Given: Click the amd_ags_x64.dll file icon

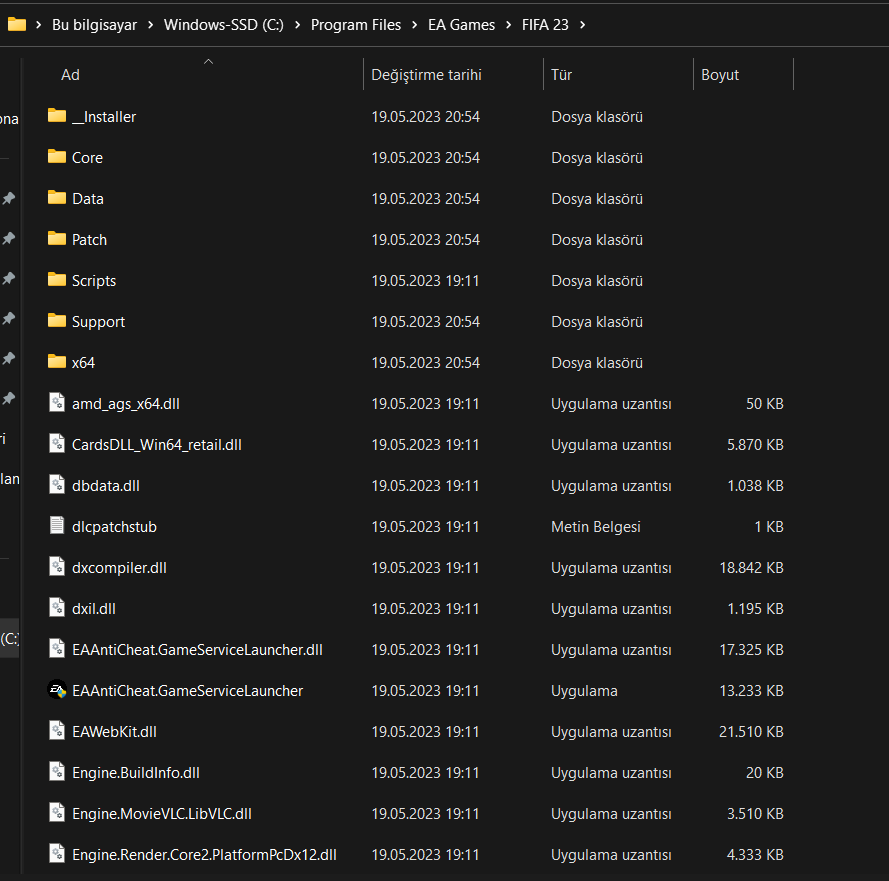Looking at the screenshot, I should (57, 403).
